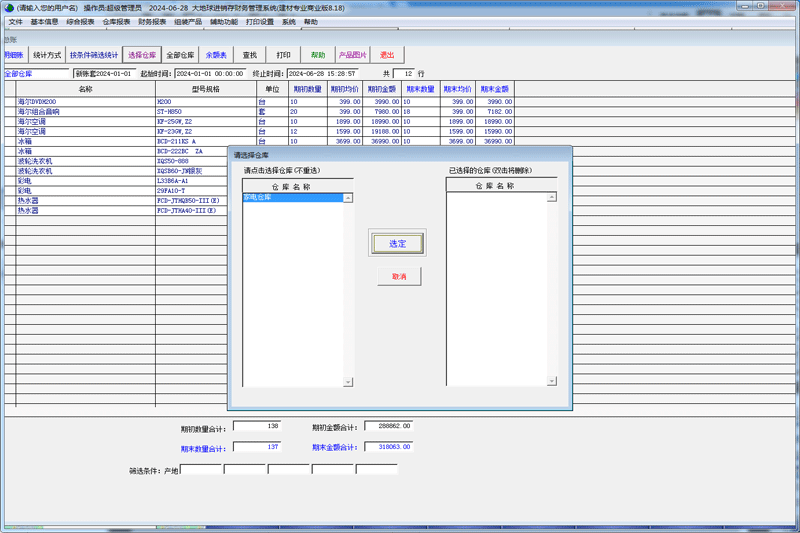Viewport: 800px width, 533px height.
Task: Click the 型号规格 column header
Action: tap(206, 89)
